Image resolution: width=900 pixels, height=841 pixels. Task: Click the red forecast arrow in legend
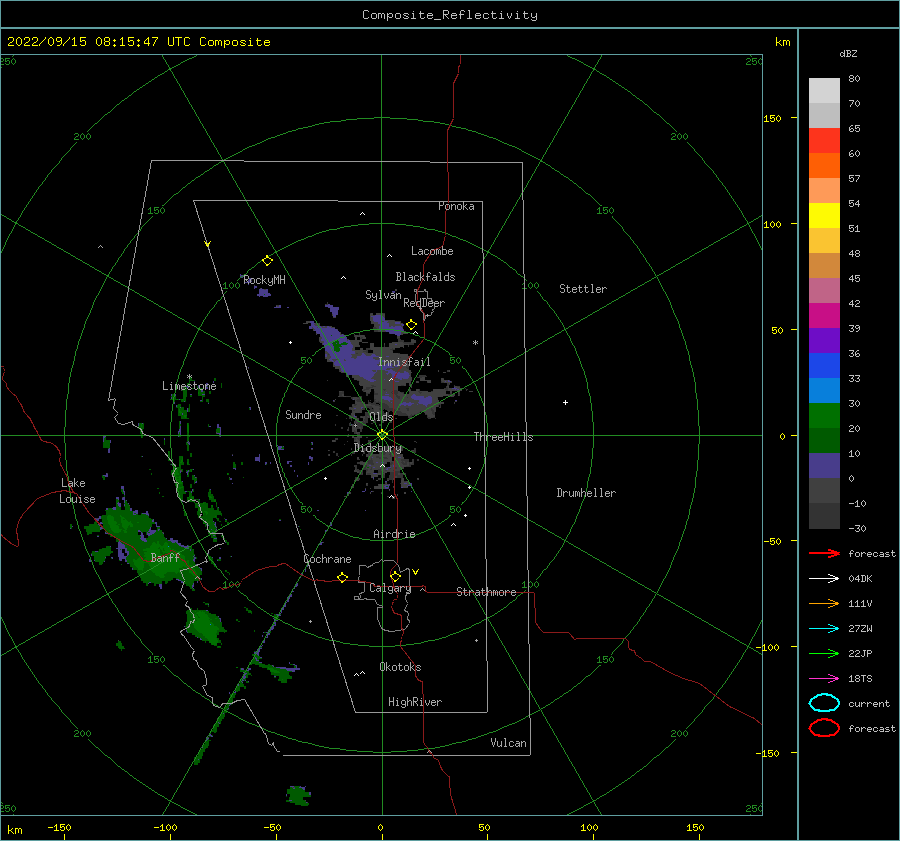[x=824, y=553]
